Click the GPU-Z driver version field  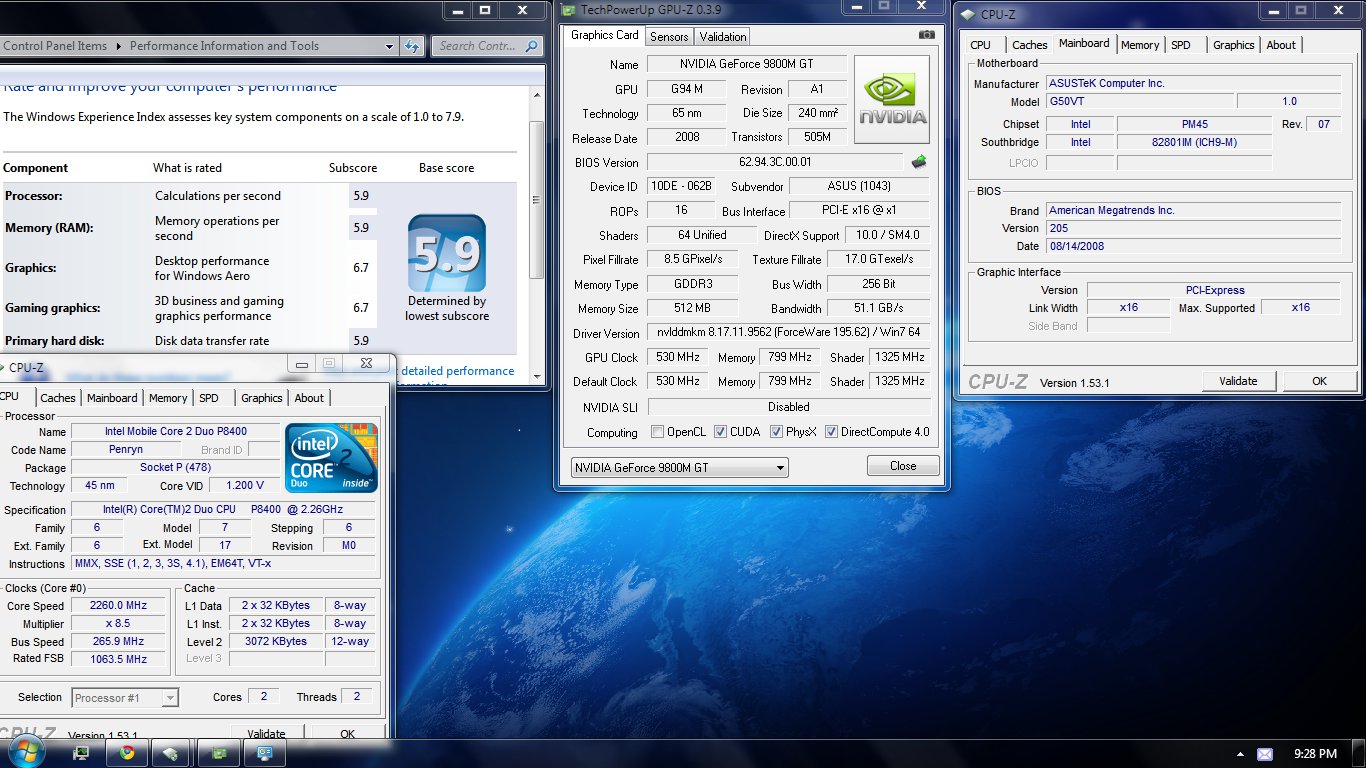[789, 332]
